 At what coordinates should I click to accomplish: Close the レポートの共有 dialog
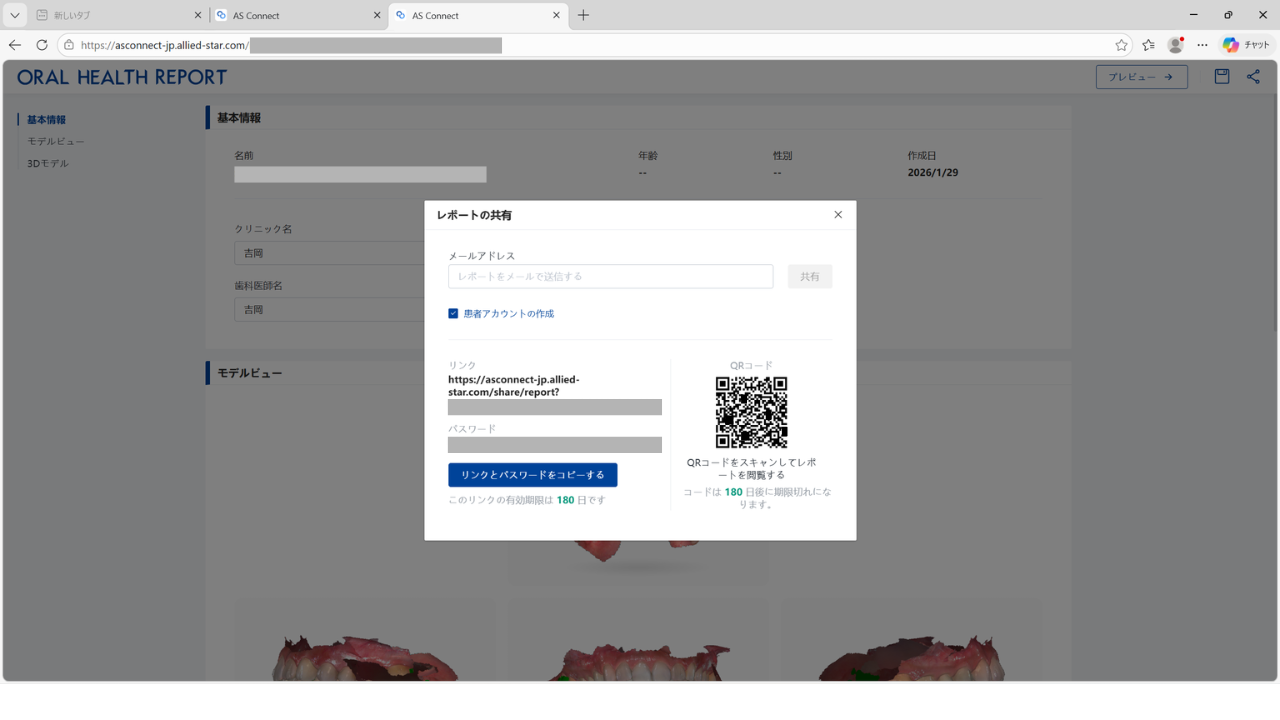click(x=838, y=215)
